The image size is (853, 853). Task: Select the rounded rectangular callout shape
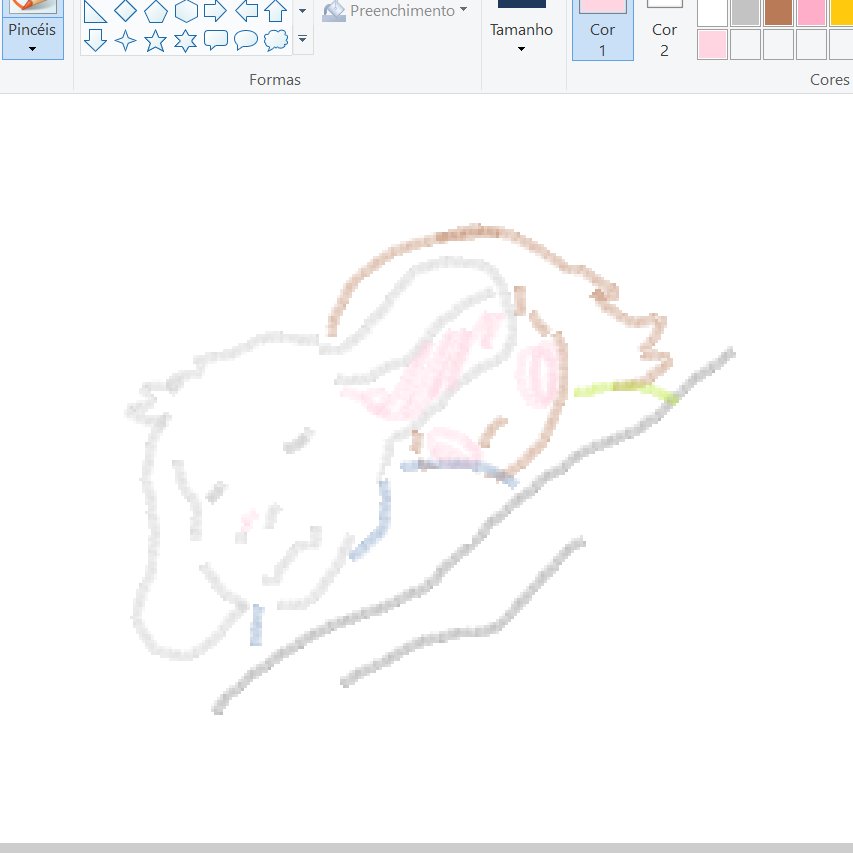pos(215,40)
